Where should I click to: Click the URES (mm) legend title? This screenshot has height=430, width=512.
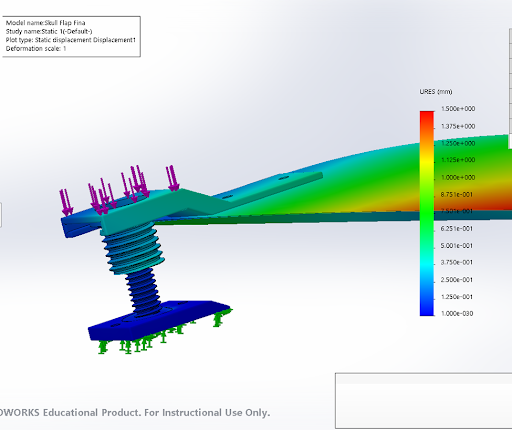pos(436,92)
